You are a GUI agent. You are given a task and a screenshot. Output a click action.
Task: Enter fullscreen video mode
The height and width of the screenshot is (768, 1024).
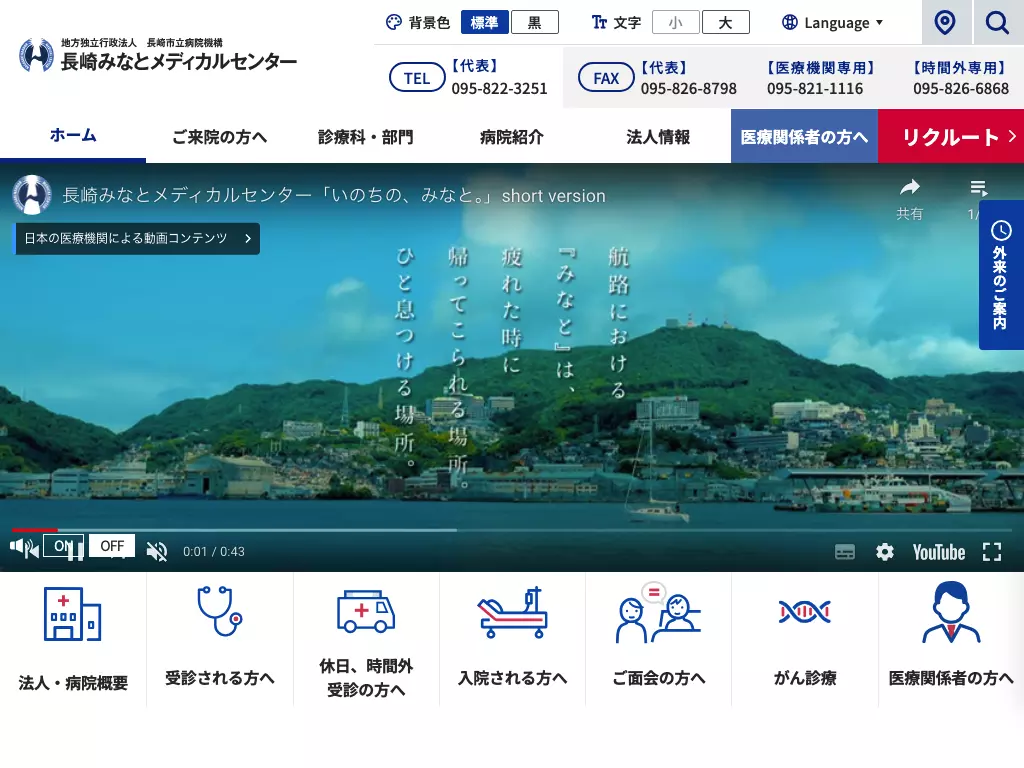click(992, 552)
